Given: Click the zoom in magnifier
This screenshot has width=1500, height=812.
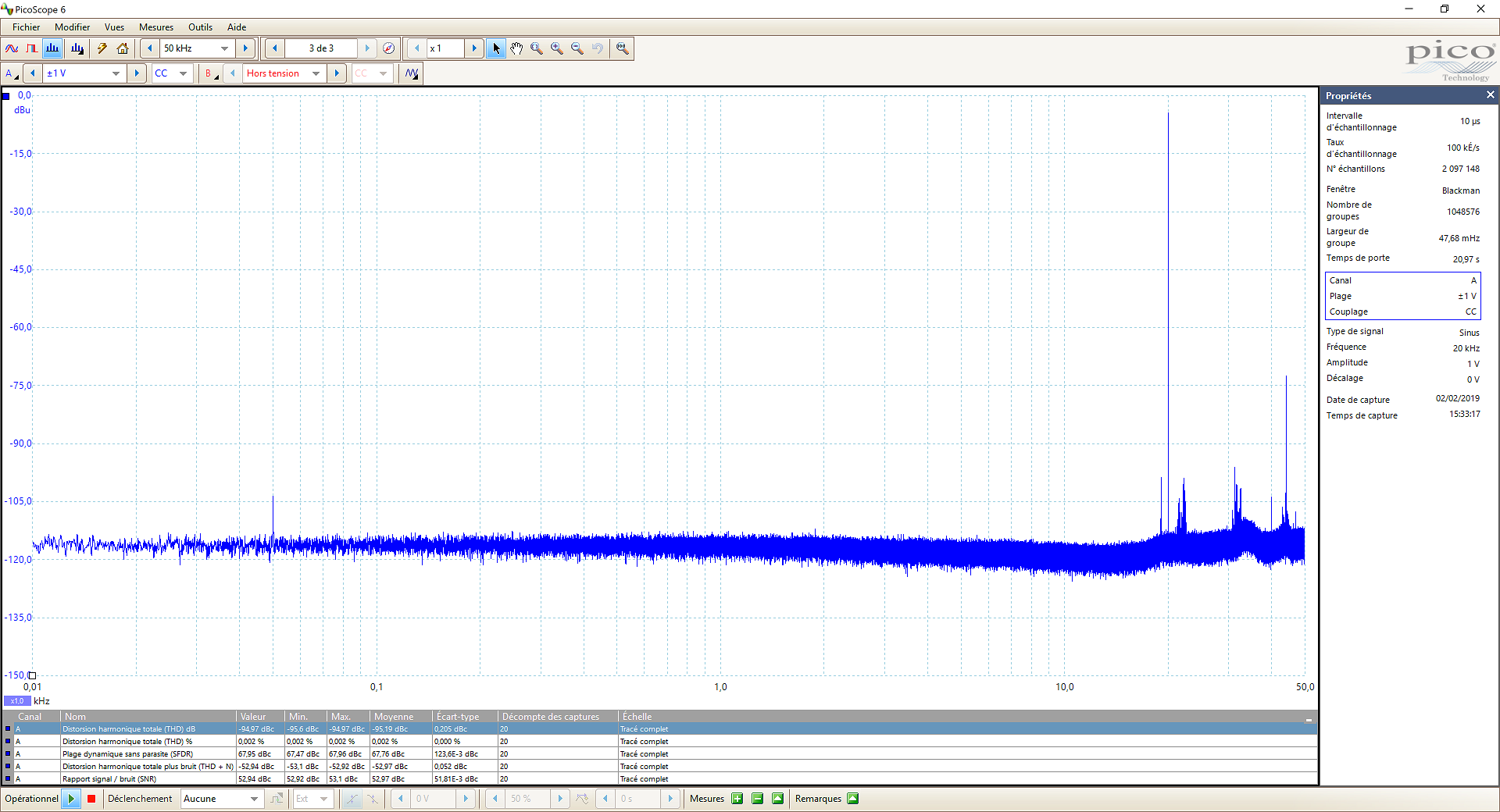Looking at the screenshot, I should (557, 48).
